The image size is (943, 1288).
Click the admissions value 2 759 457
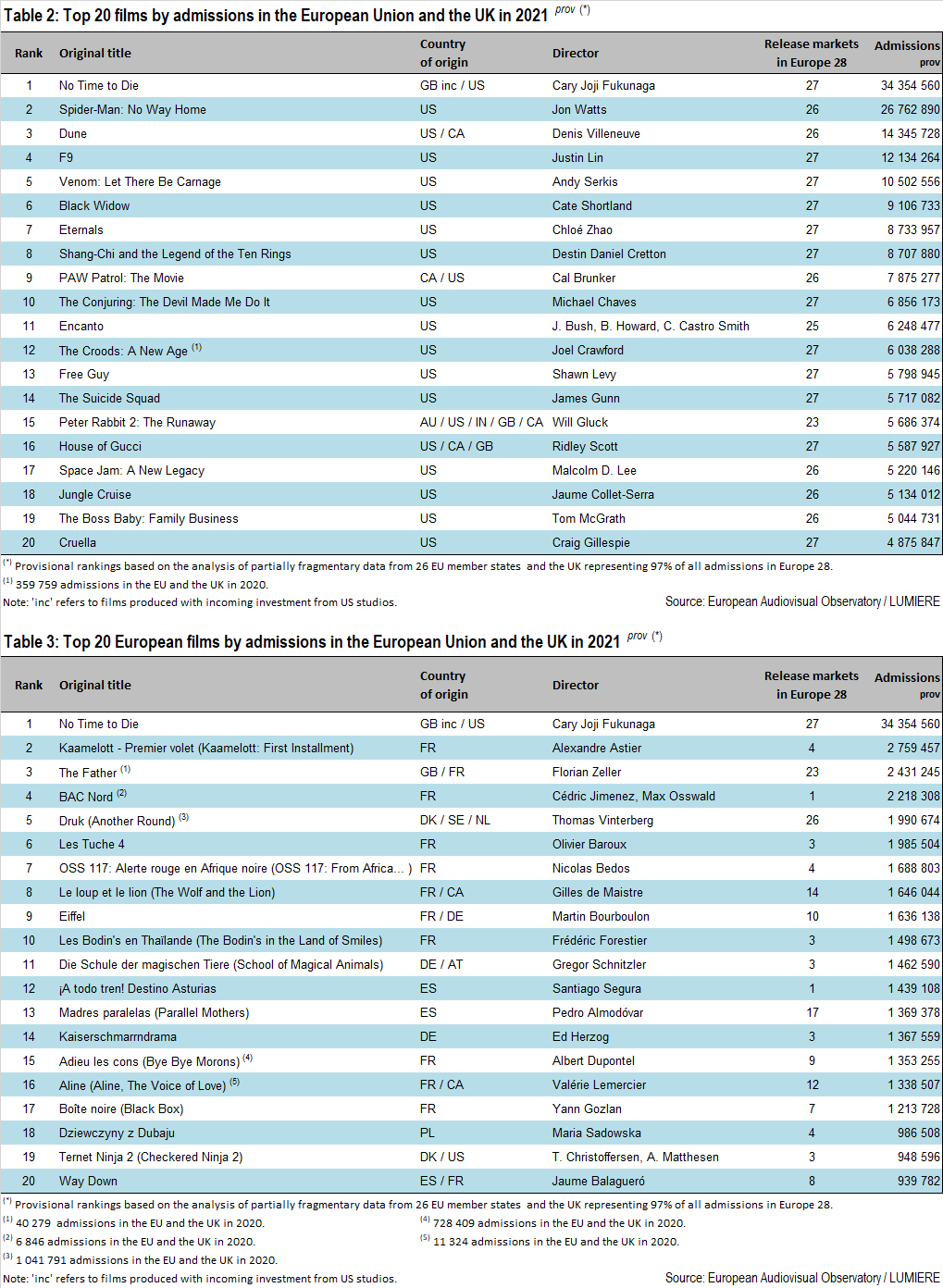[912, 748]
